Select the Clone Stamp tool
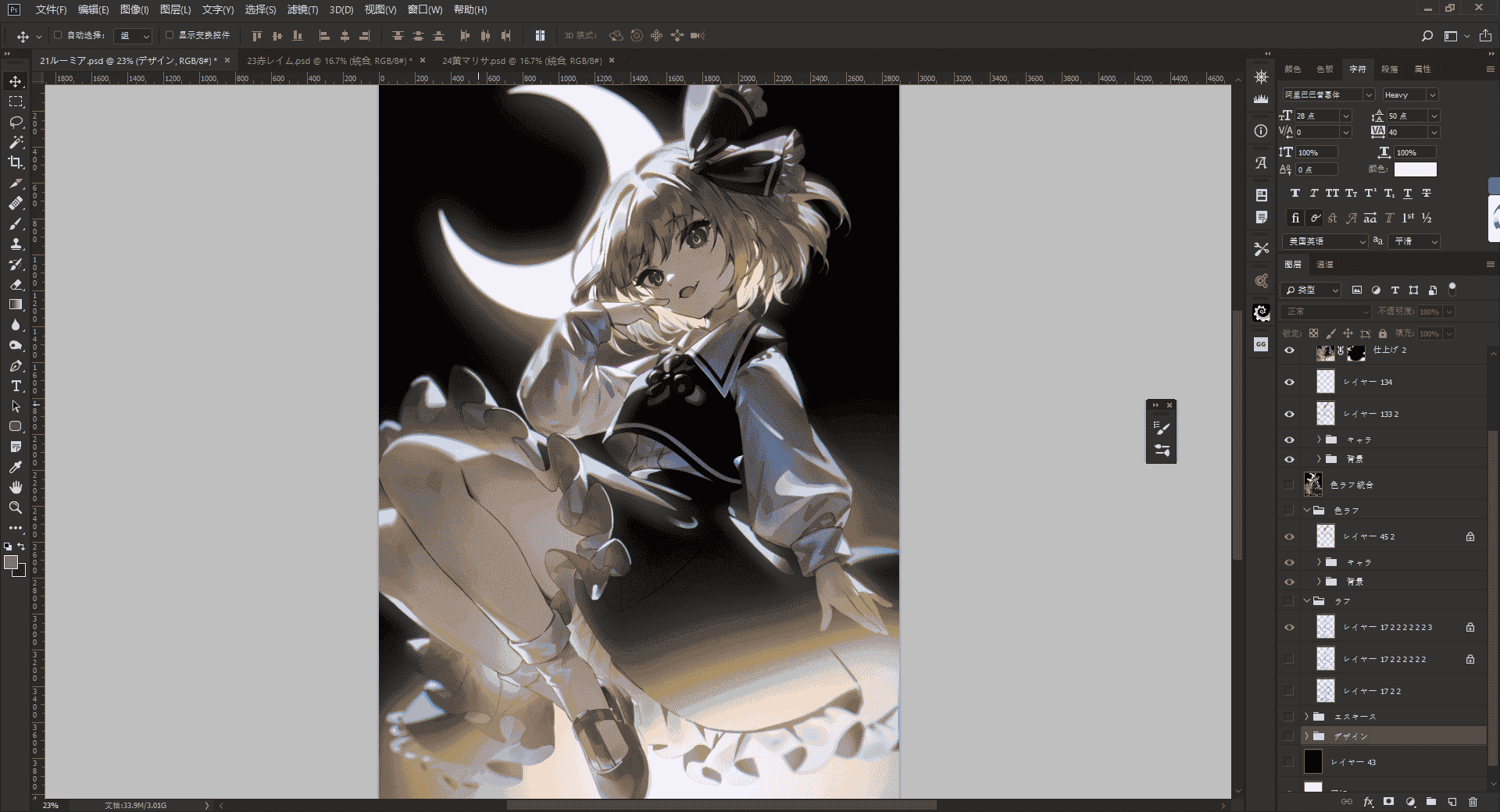 (x=16, y=244)
